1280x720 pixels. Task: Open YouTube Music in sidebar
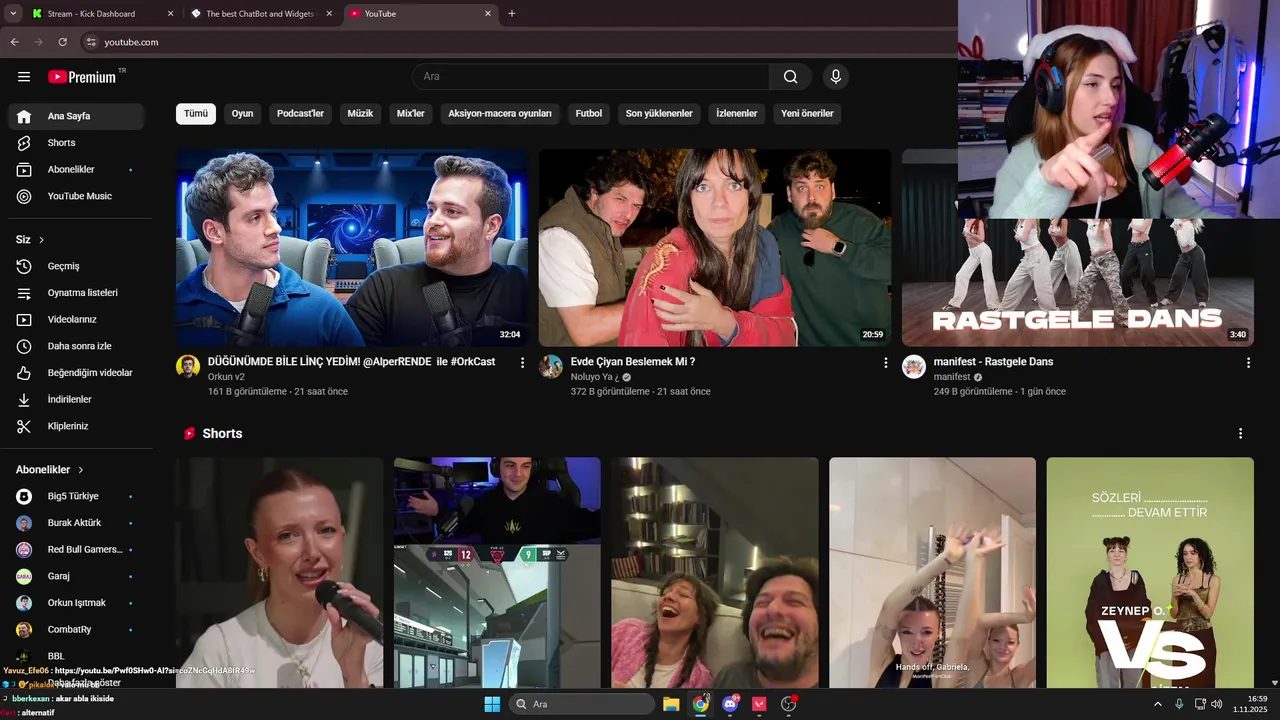tap(76, 196)
